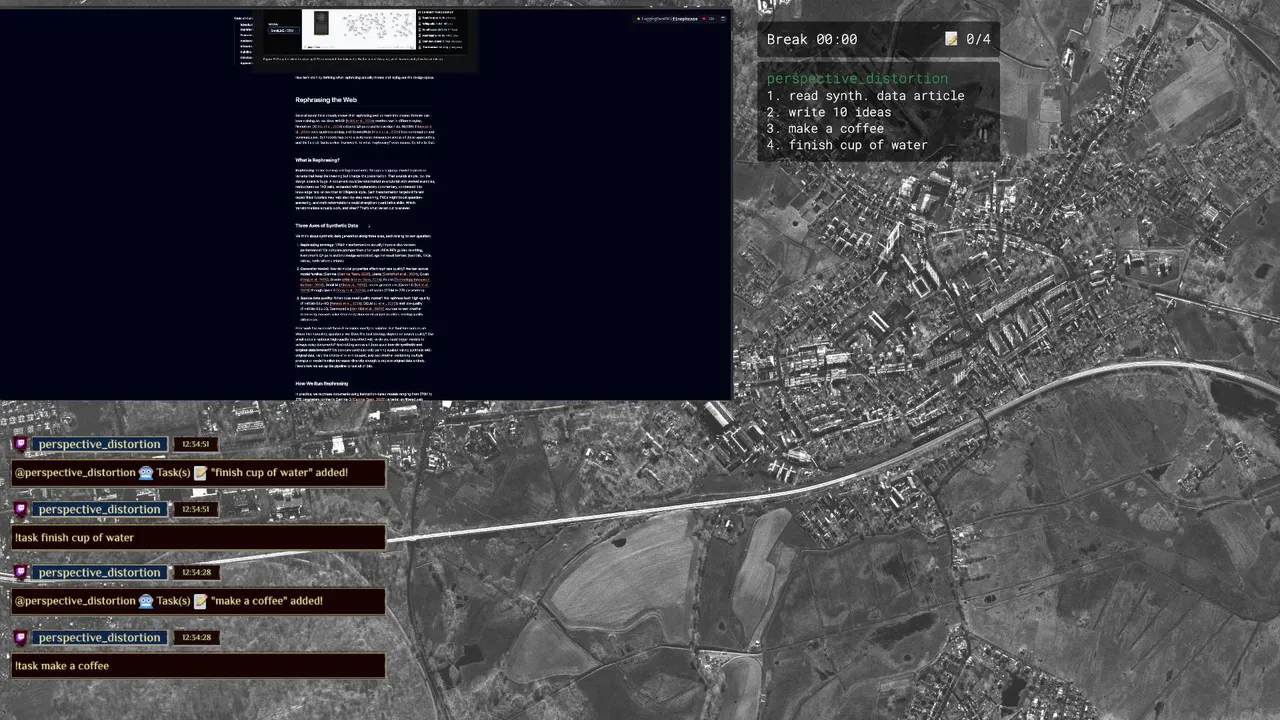Click username above '!task finish cup of water' message
This screenshot has height=720, width=1280.
pos(99,509)
